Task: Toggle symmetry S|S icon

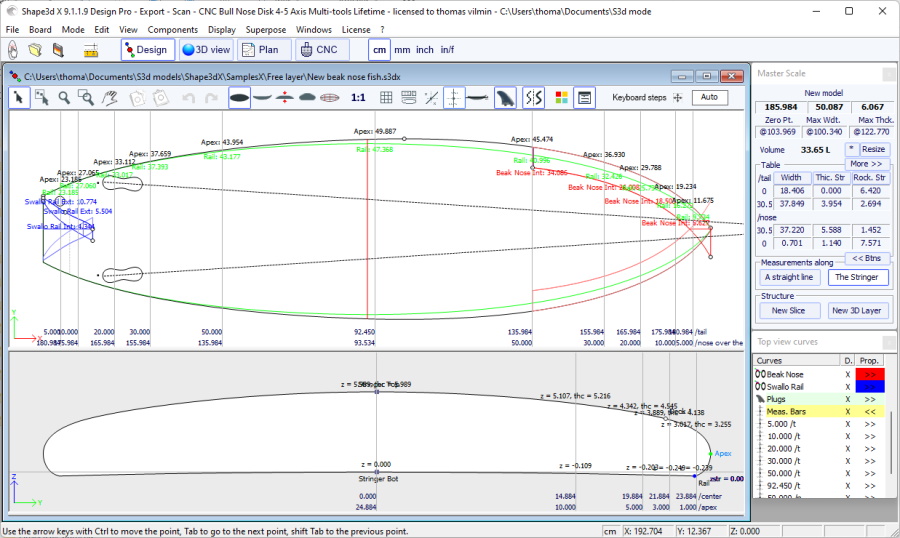Action: point(533,97)
